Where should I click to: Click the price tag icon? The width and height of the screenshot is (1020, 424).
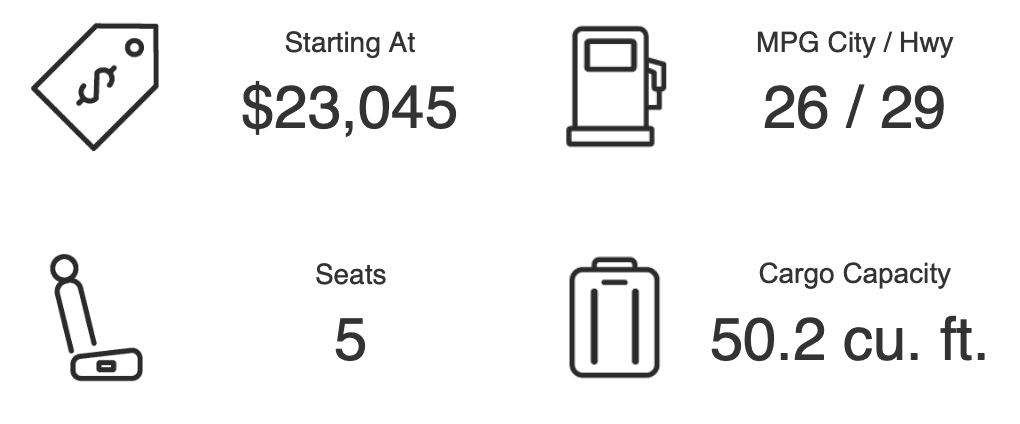pyautogui.click(x=95, y=86)
